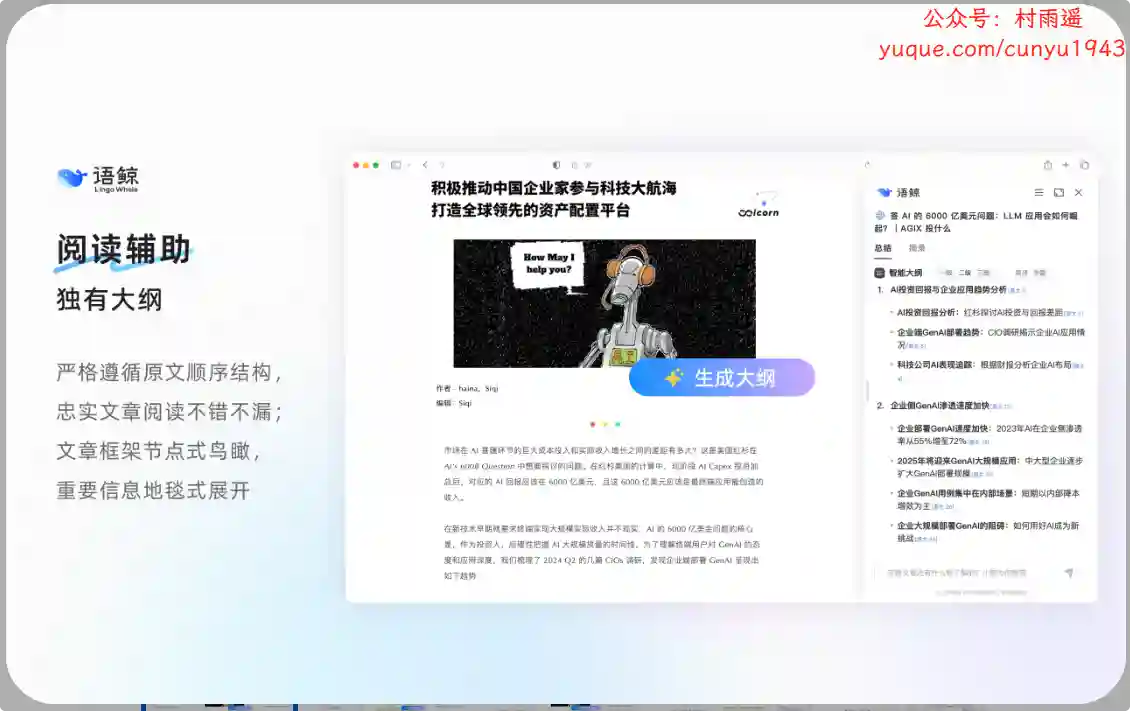Viewport: 1130px width, 711px height.
Task: Close the 语鲸 side panel
Action: coord(1079,192)
